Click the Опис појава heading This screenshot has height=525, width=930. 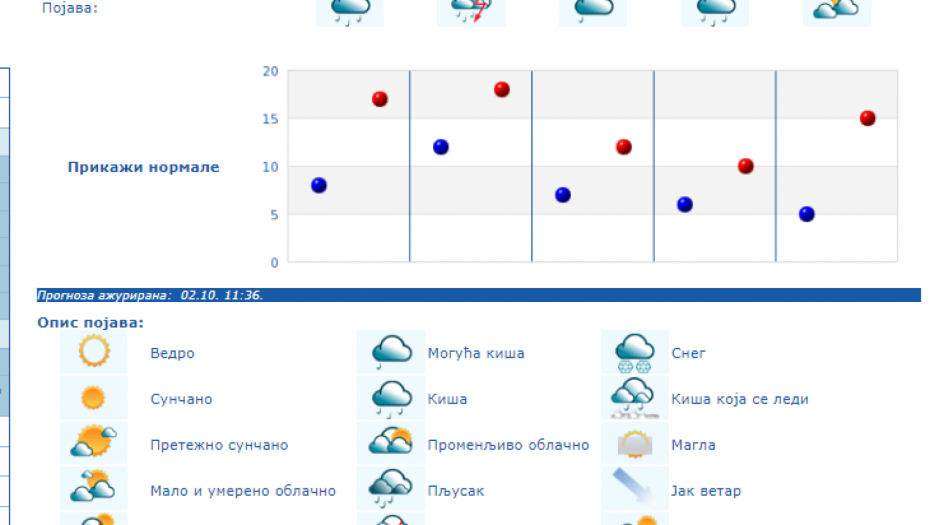coord(90,322)
